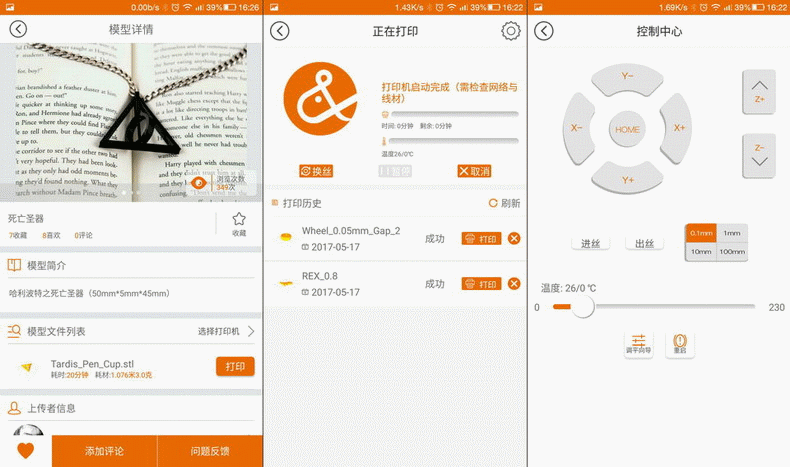Tap the Deathly Hallows necklace photo
Screen dimensions: 790x467
click(131, 122)
